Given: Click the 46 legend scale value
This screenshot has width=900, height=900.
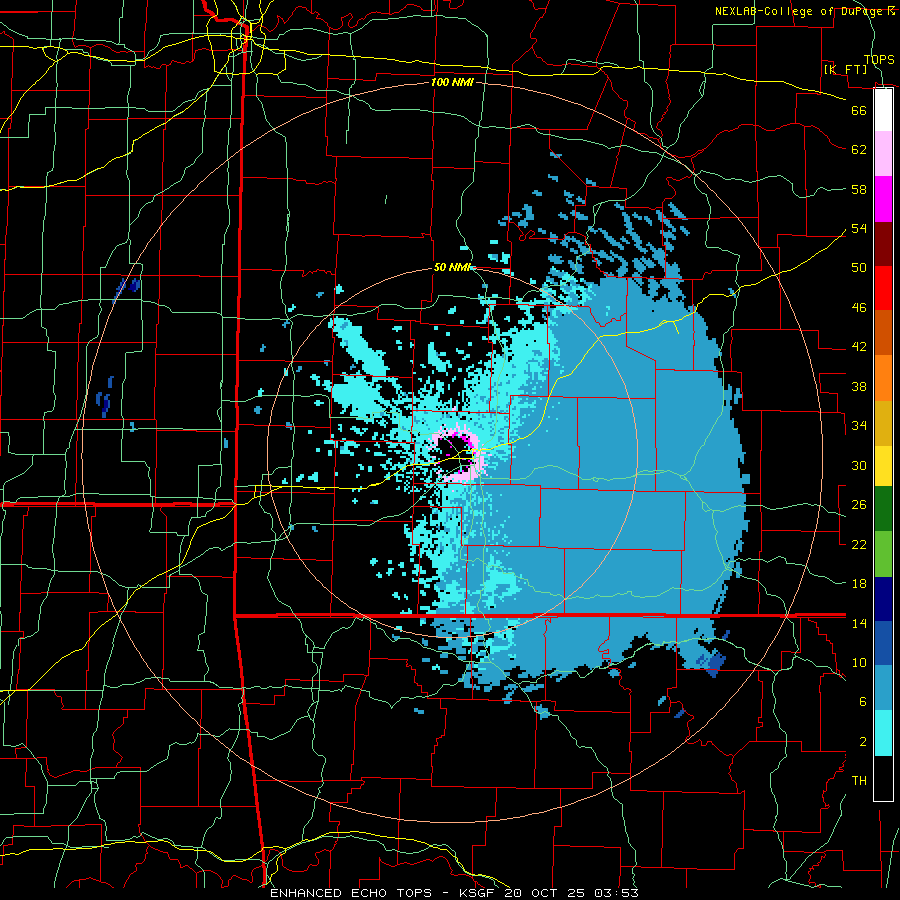Looking at the screenshot, I should (x=859, y=308).
